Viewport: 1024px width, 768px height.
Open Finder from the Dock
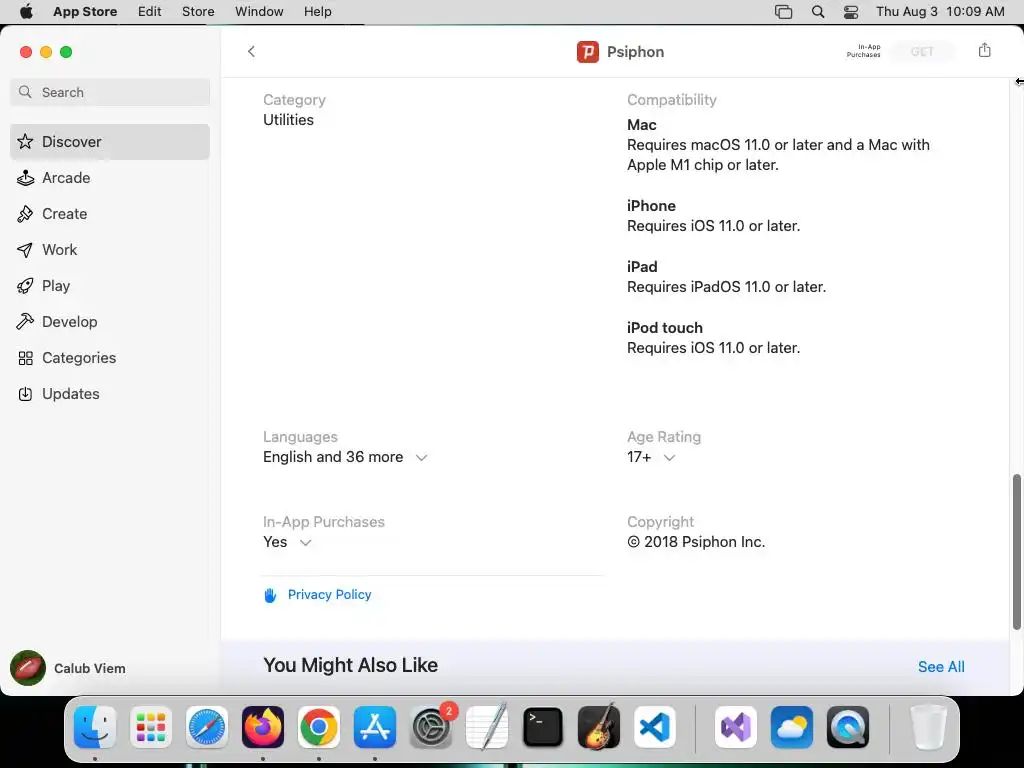point(95,727)
